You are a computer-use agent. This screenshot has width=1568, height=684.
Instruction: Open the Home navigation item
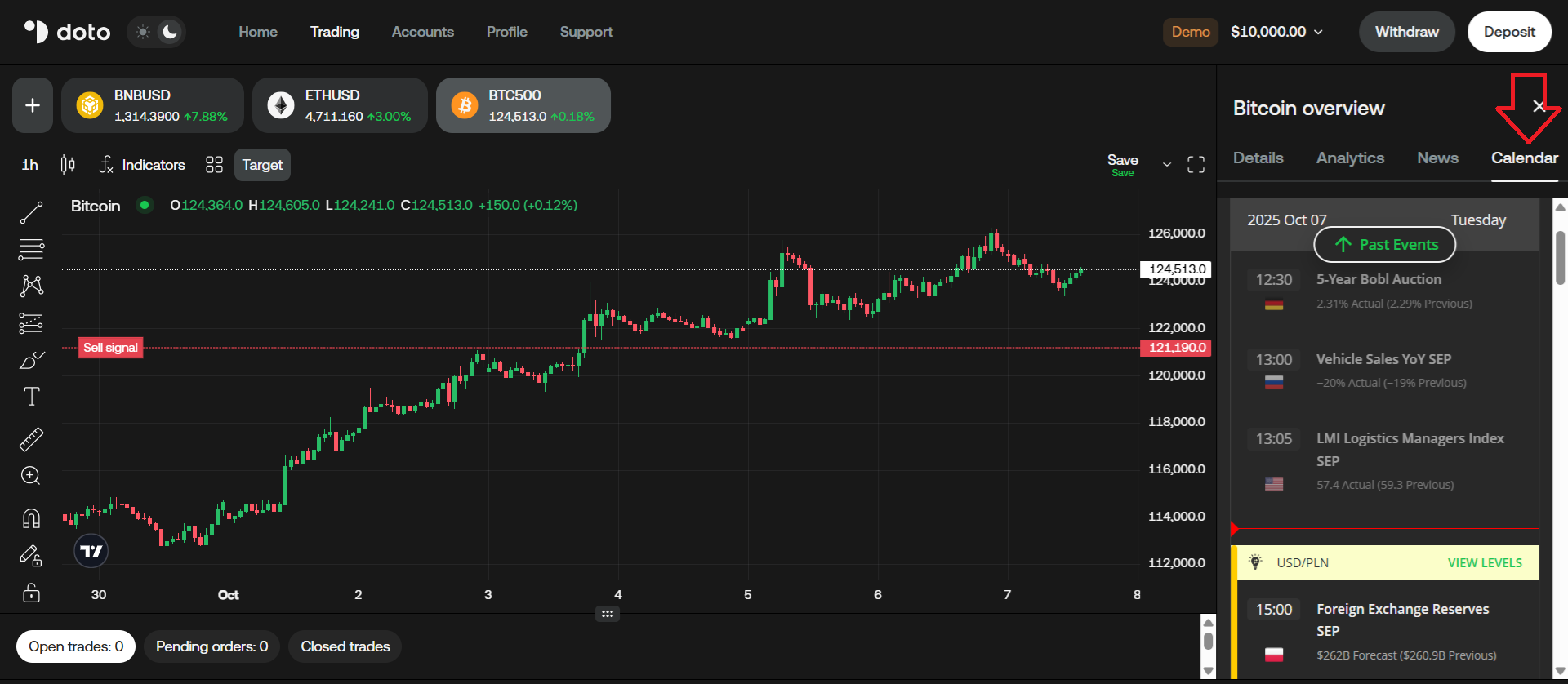[258, 32]
